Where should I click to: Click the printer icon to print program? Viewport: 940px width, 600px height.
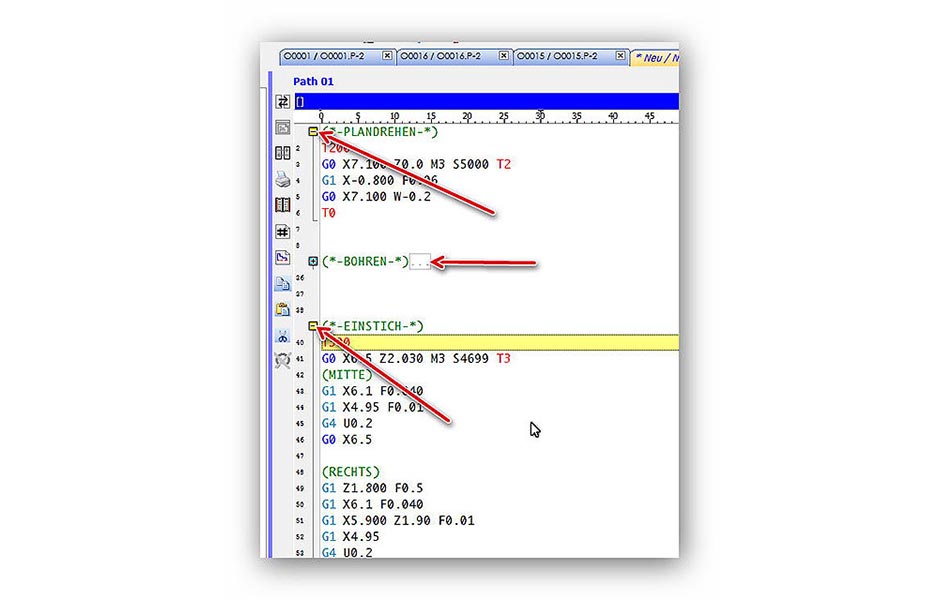283,180
